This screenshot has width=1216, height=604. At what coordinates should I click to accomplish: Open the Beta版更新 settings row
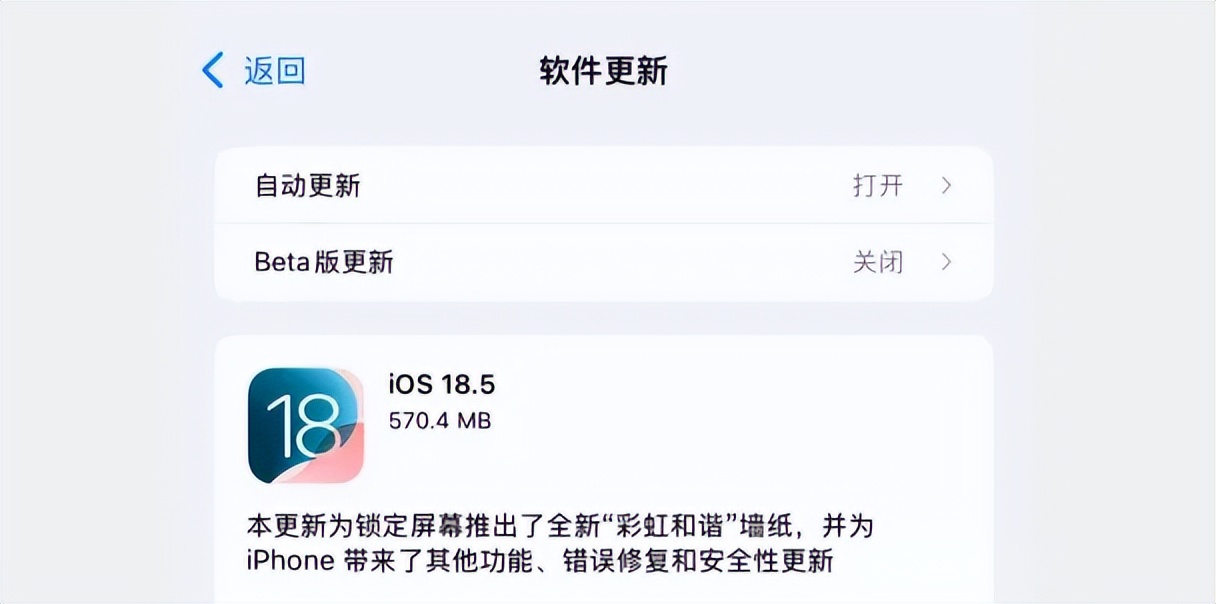coord(604,262)
